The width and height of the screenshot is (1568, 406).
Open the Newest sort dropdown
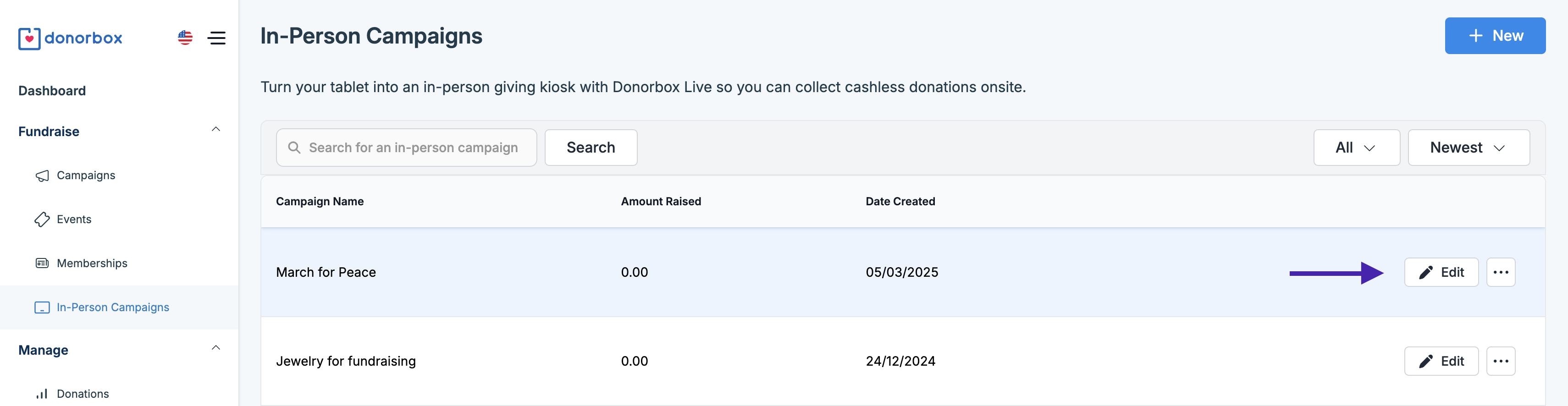(x=1468, y=147)
